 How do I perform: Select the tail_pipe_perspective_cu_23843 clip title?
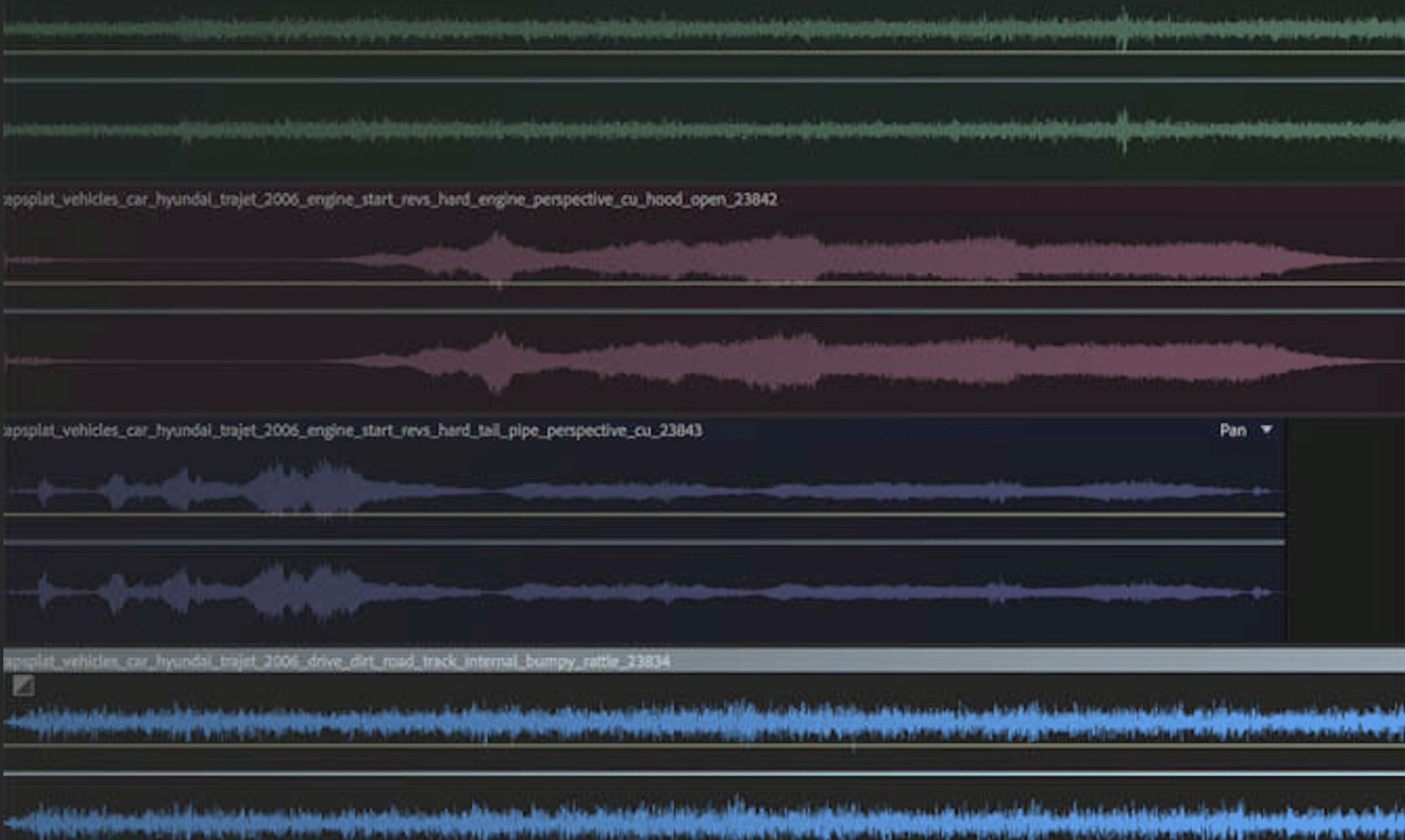click(353, 430)
